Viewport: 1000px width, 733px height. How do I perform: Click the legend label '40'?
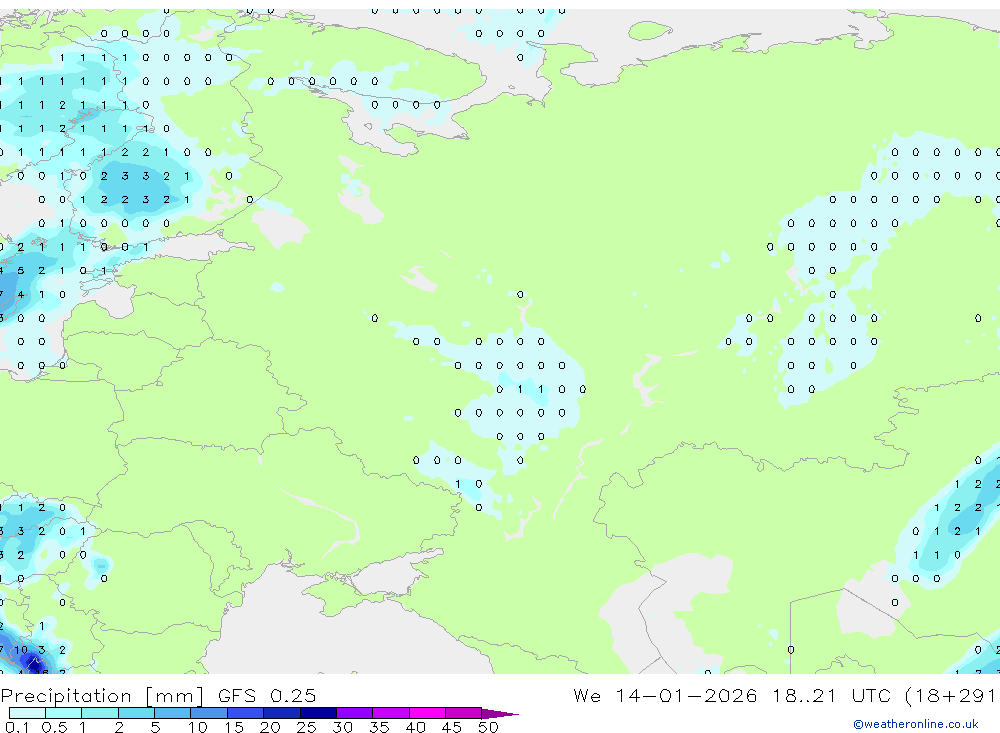(x=415, y=727)
